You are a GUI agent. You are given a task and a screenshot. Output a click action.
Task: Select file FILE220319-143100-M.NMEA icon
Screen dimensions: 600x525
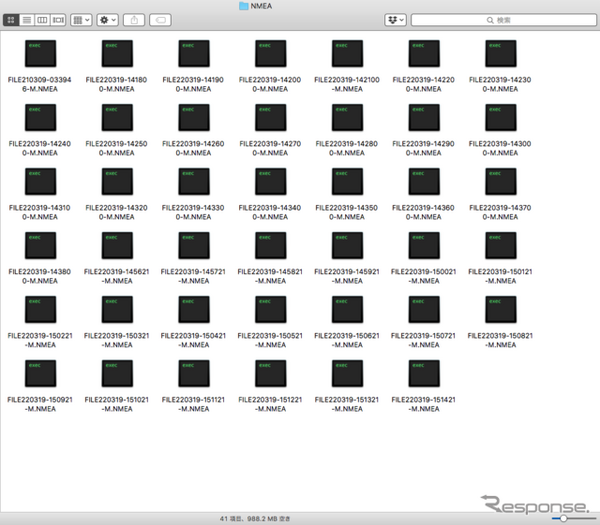(x=41, y=181)
